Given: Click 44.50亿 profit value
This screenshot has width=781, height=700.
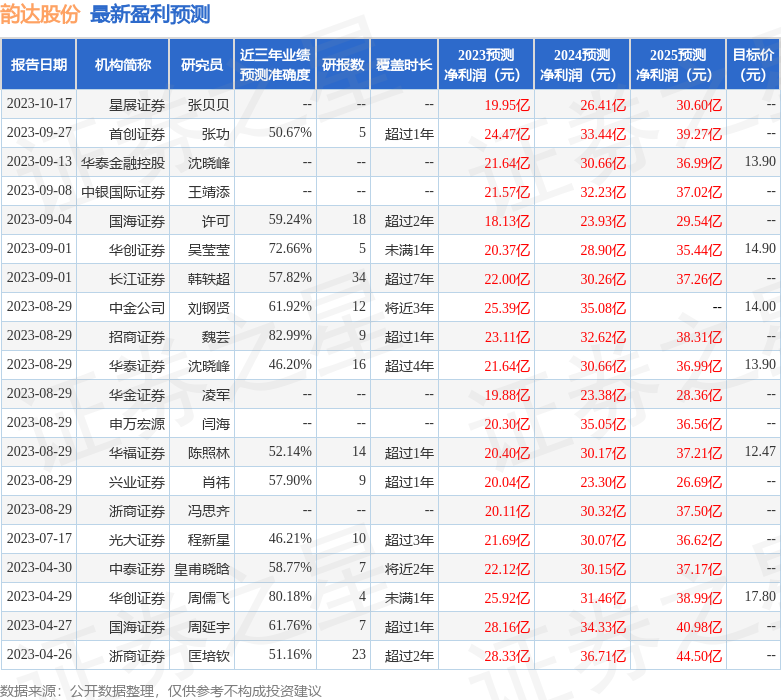Looking at the screenshot, I should [x=699, y=656].
